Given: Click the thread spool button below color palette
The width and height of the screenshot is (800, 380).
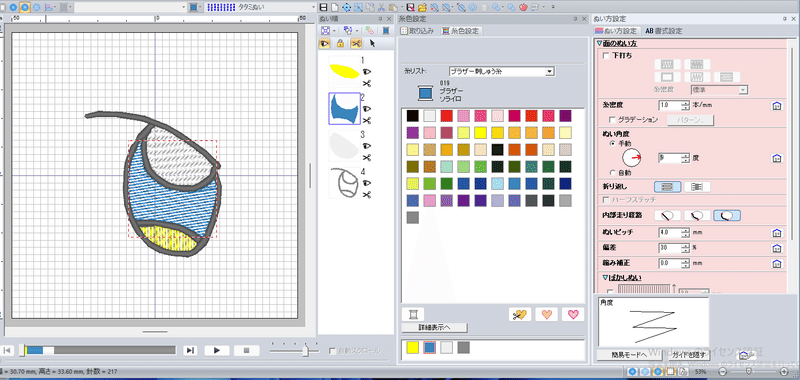Looking at the screenshot, I should (412, 314).
